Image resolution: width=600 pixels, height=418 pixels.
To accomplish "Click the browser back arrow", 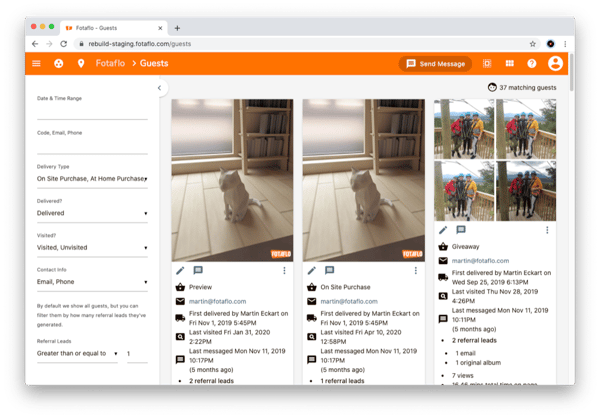I will [35, 44].
